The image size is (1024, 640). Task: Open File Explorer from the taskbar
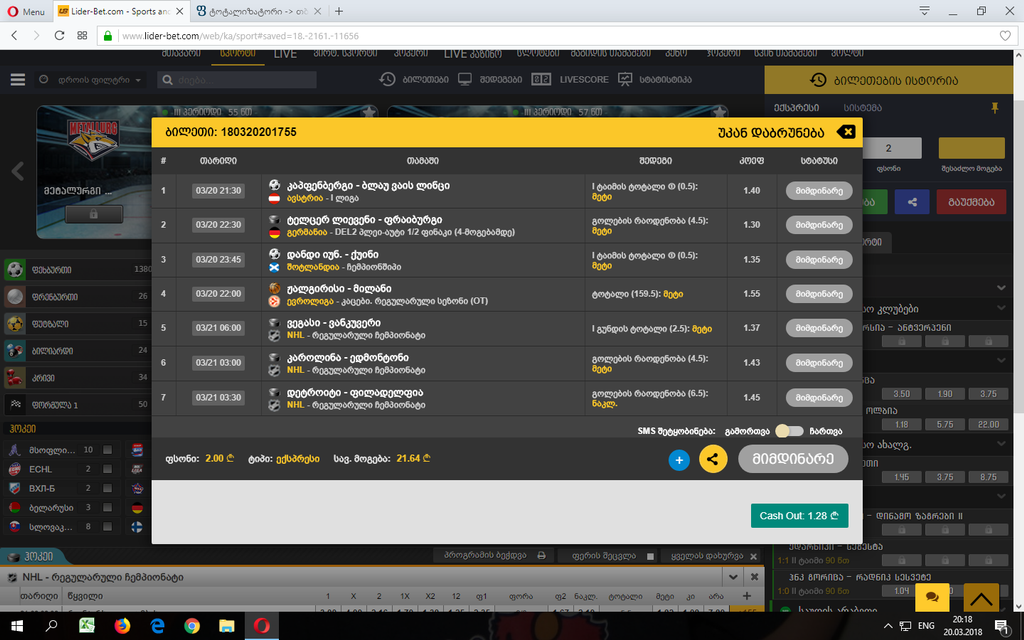pos(227,626)
